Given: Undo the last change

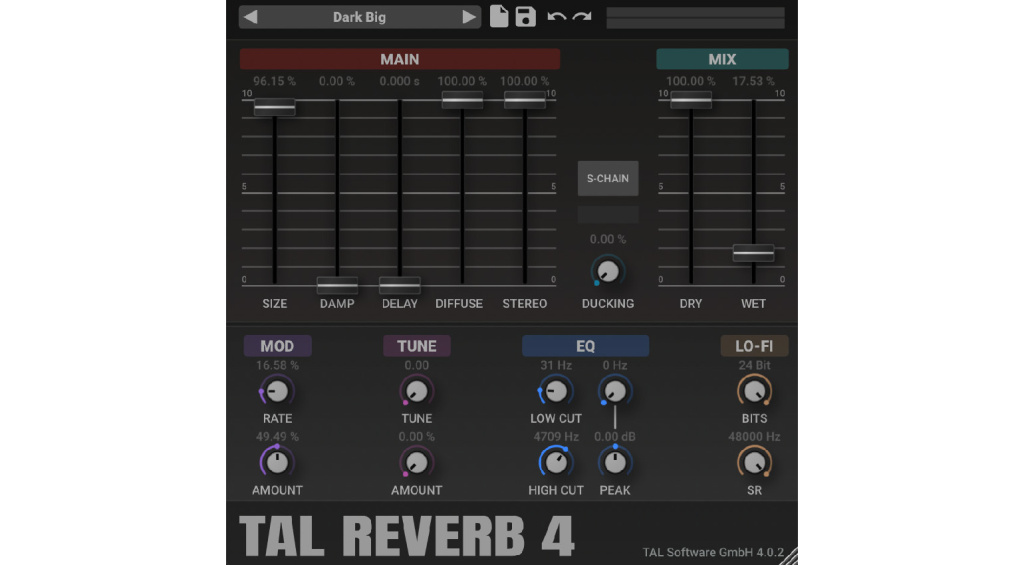Looking at the screenshot, I should [x=556, y=17].
